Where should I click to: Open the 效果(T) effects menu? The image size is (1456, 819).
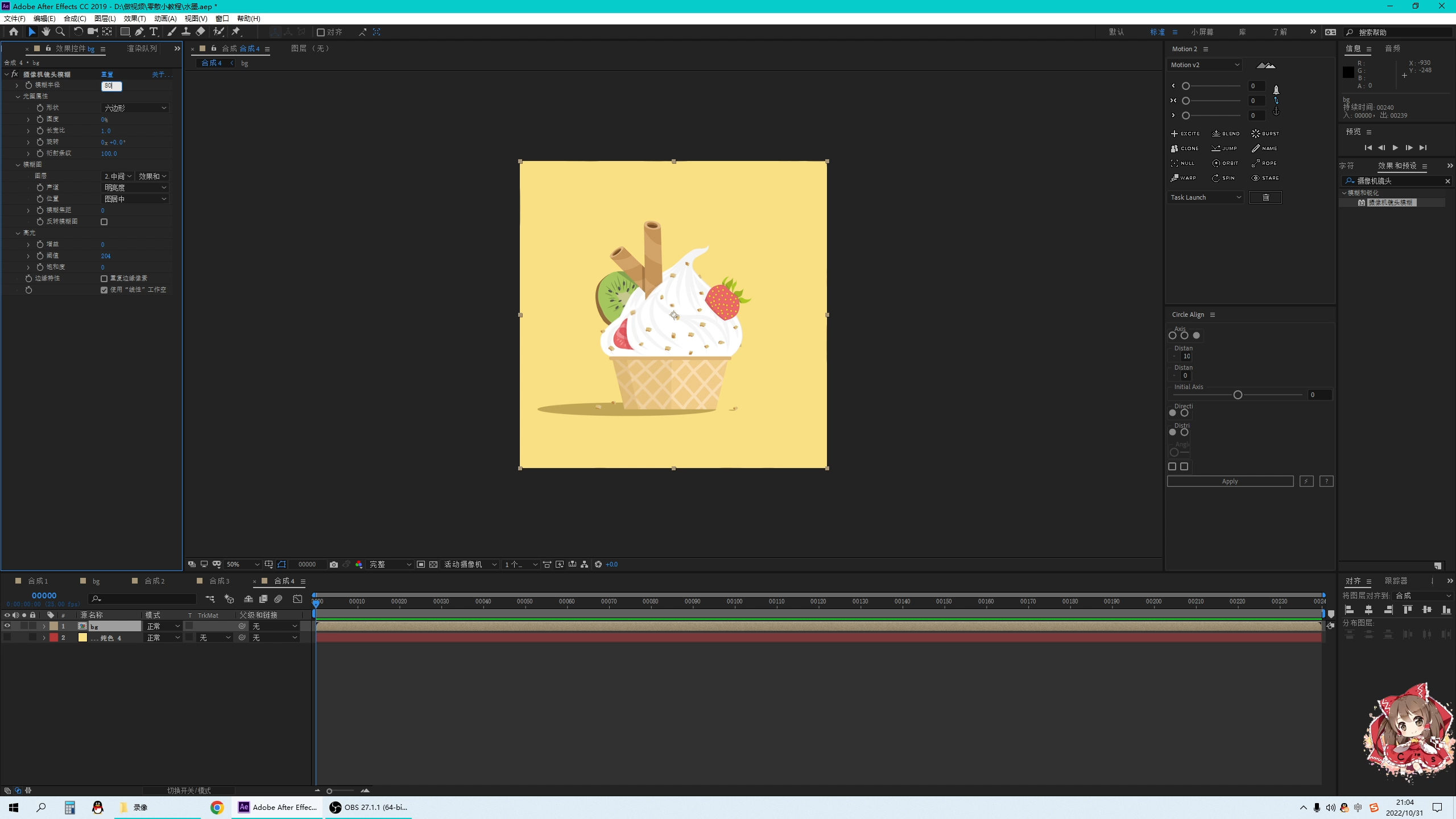tap(135, 18)
